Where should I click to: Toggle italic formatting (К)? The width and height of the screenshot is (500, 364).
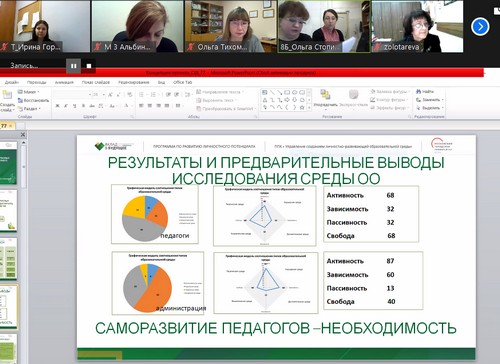(66, 106)
